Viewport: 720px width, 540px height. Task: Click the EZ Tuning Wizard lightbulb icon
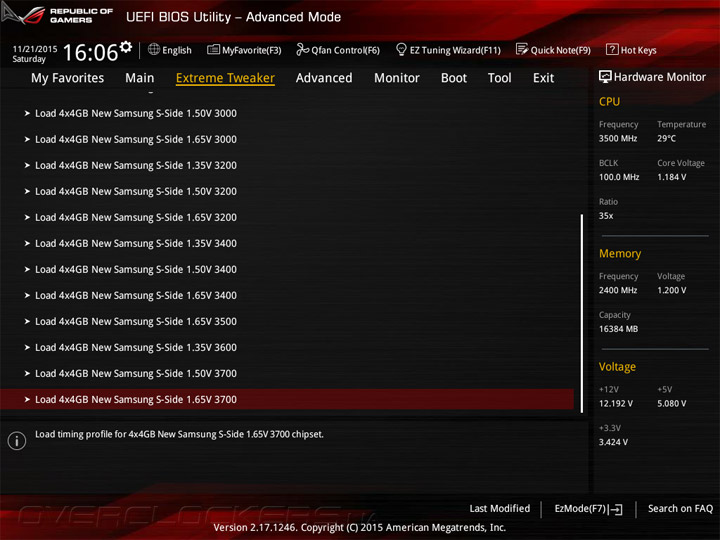[x=401, y=49]
